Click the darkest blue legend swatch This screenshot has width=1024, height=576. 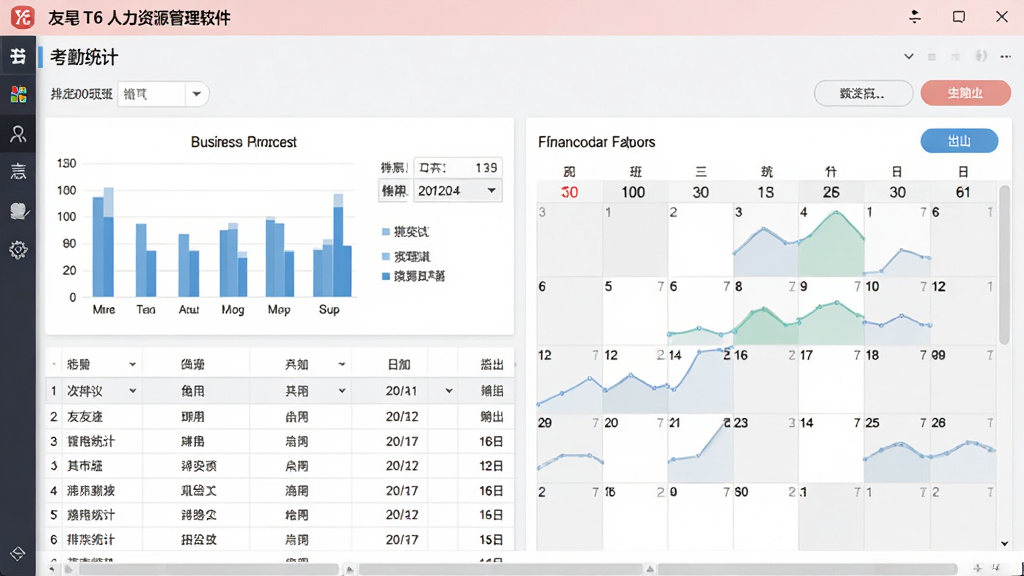385,276
